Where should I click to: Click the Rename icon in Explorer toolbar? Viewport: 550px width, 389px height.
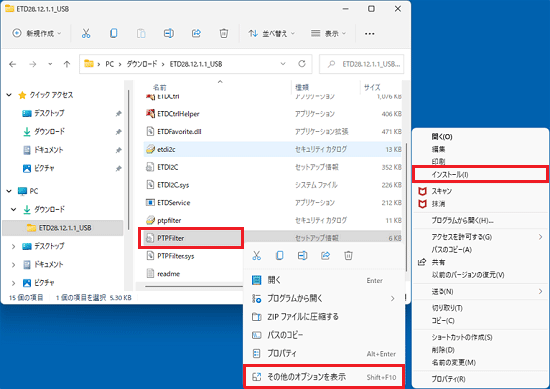coord(169,33)
